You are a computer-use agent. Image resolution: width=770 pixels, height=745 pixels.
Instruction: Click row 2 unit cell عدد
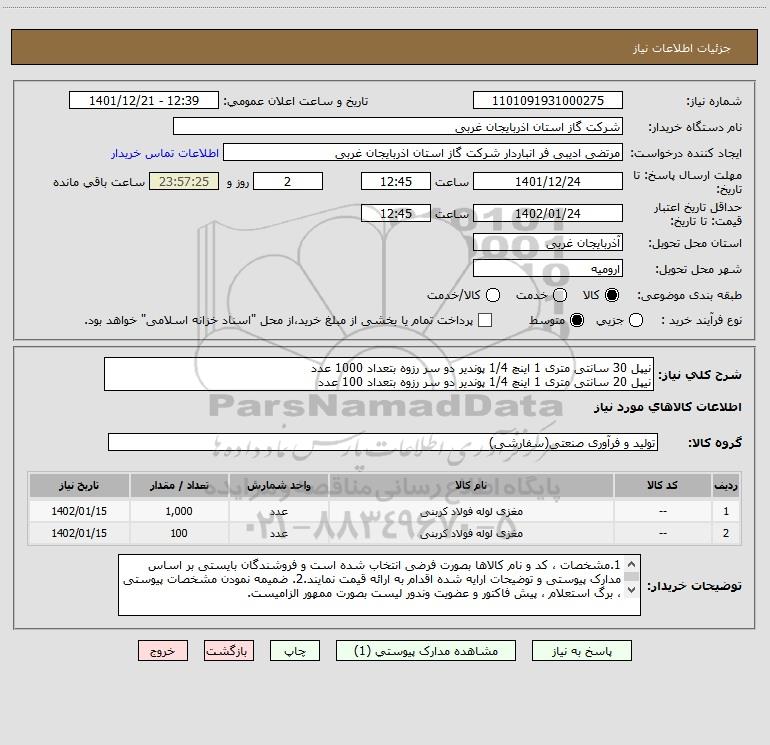(278, 533)
